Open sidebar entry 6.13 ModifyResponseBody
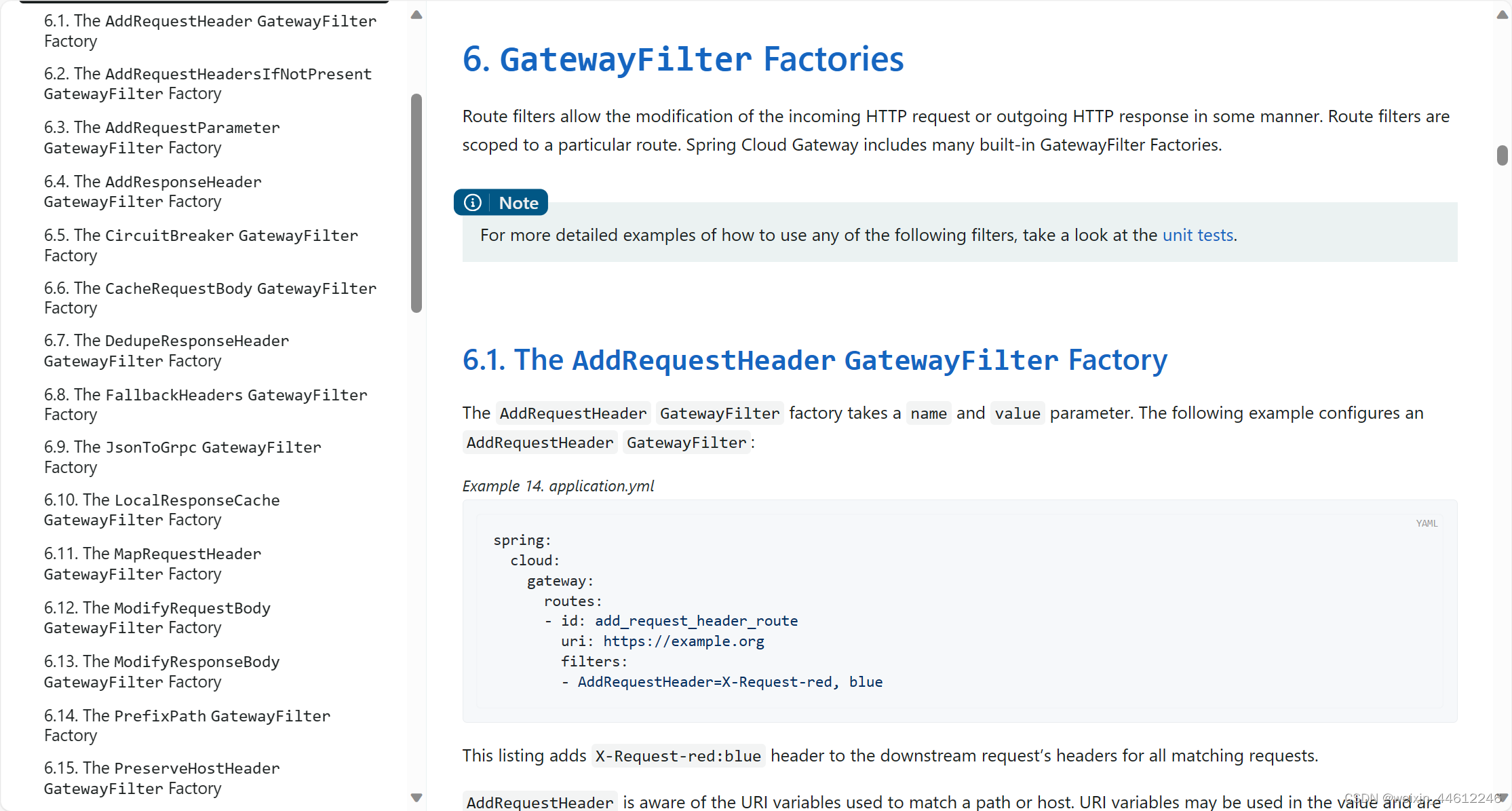1512x811 pixels. point(161,672)
